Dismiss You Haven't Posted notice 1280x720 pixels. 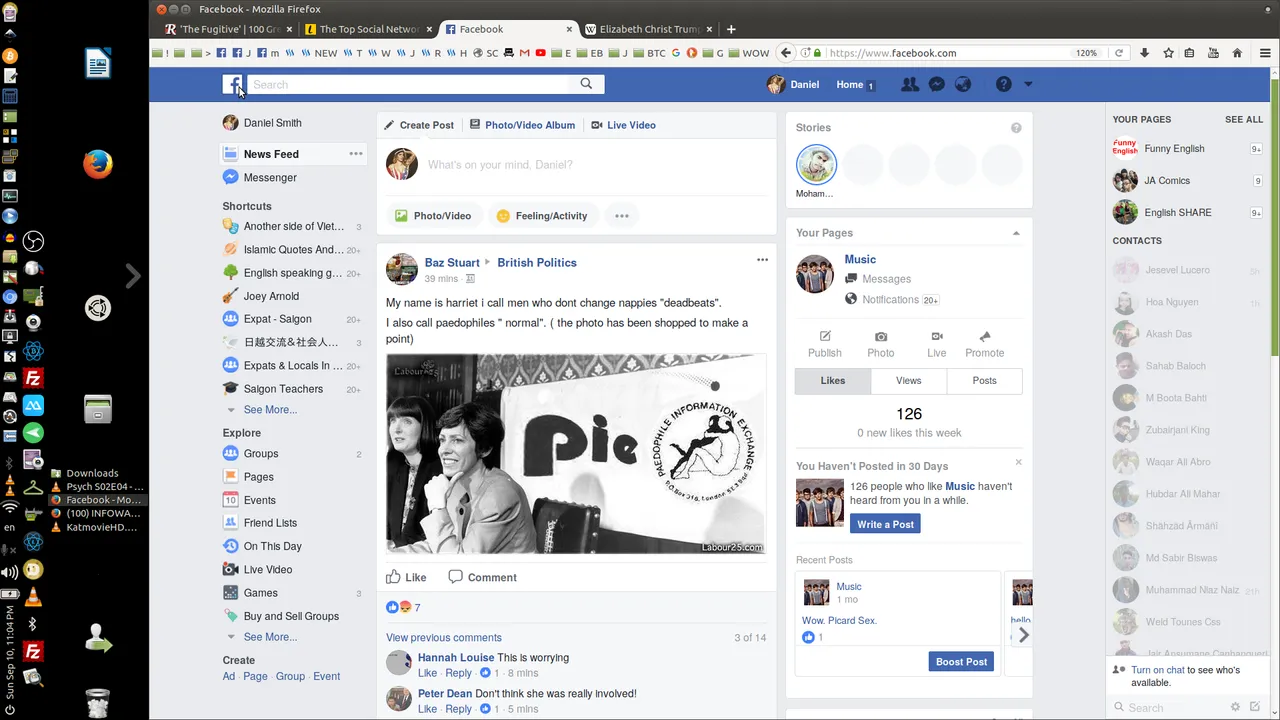pyautogui.click(x=1018, y=462)
